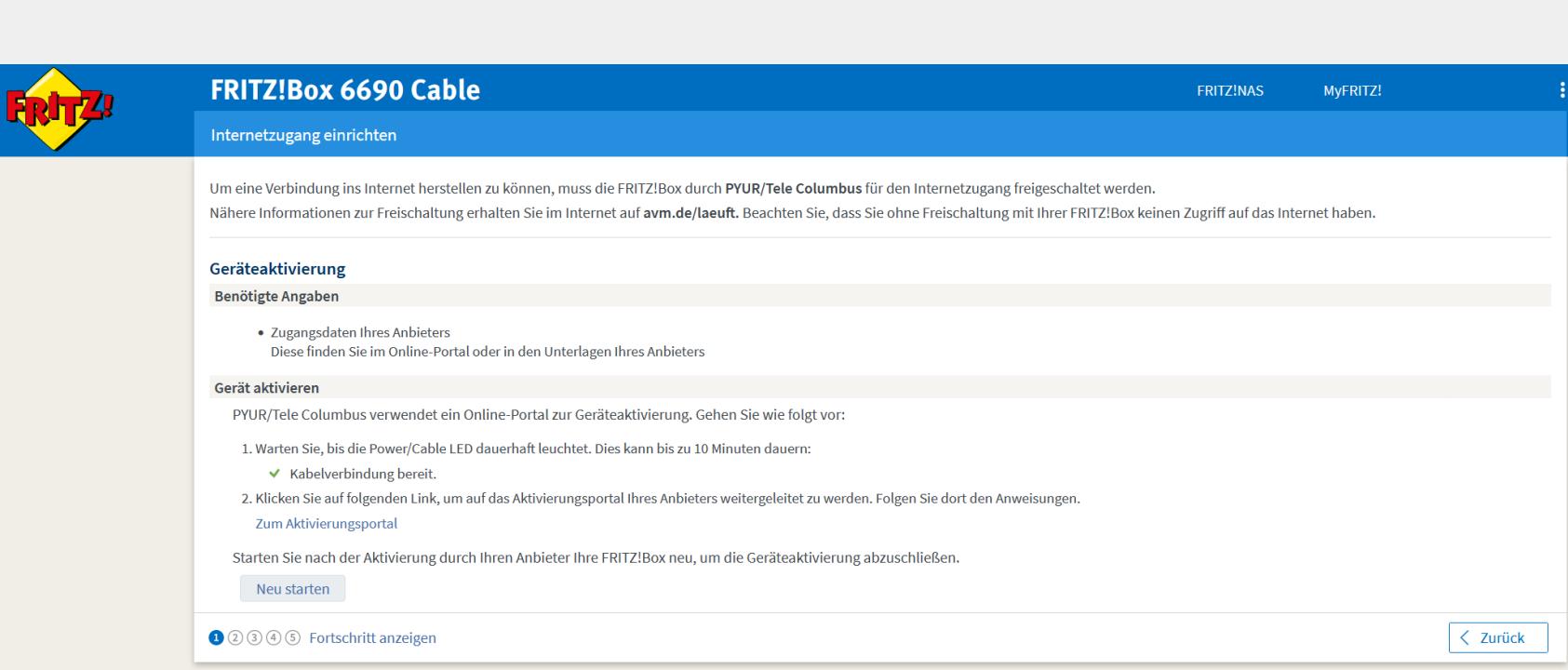Click the green checkmark for Kabelverbindung
The width and height of the screenshot is (1568, 670).
[275, 474]
